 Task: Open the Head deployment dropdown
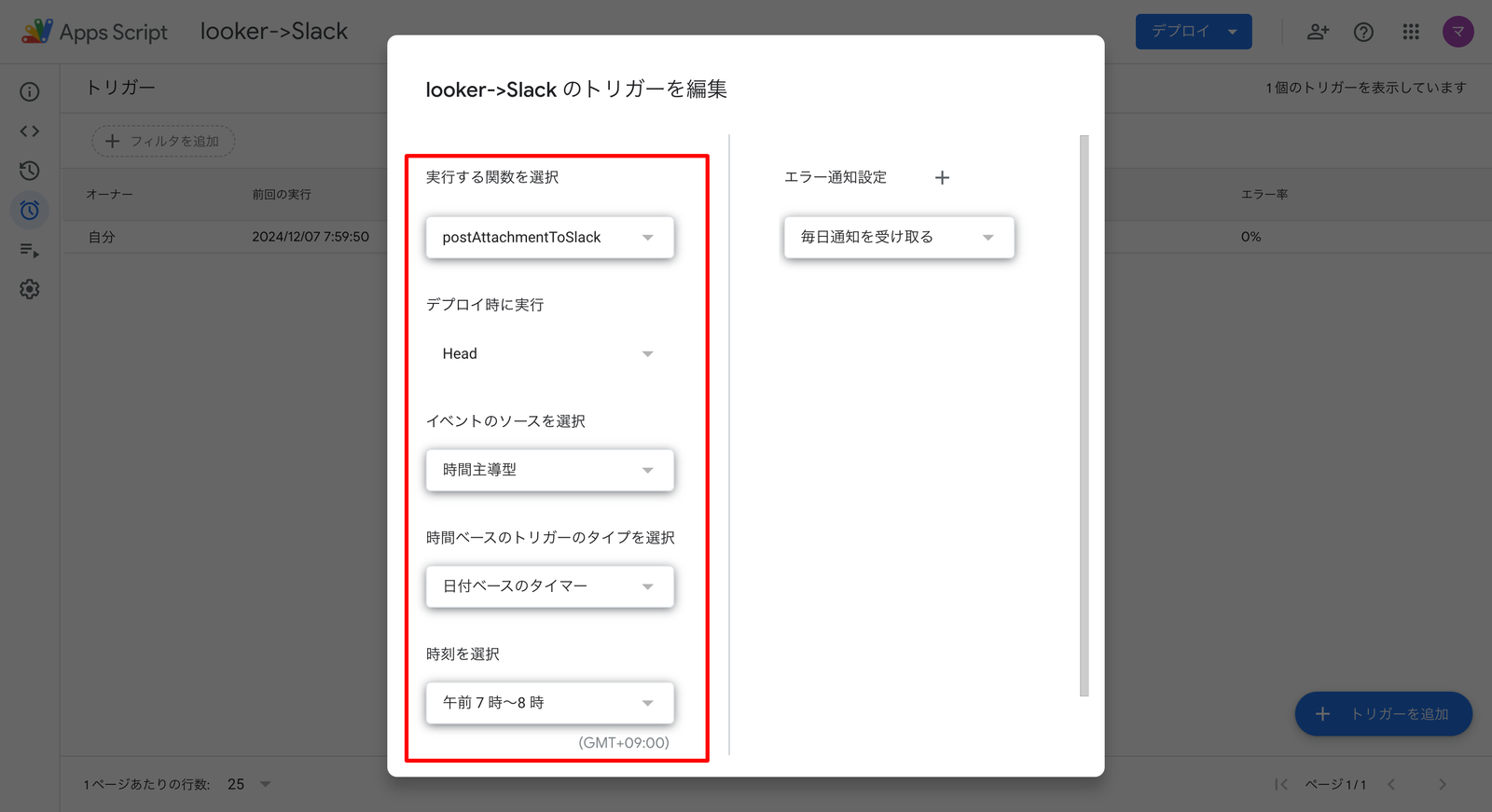[x=550, y=353]
